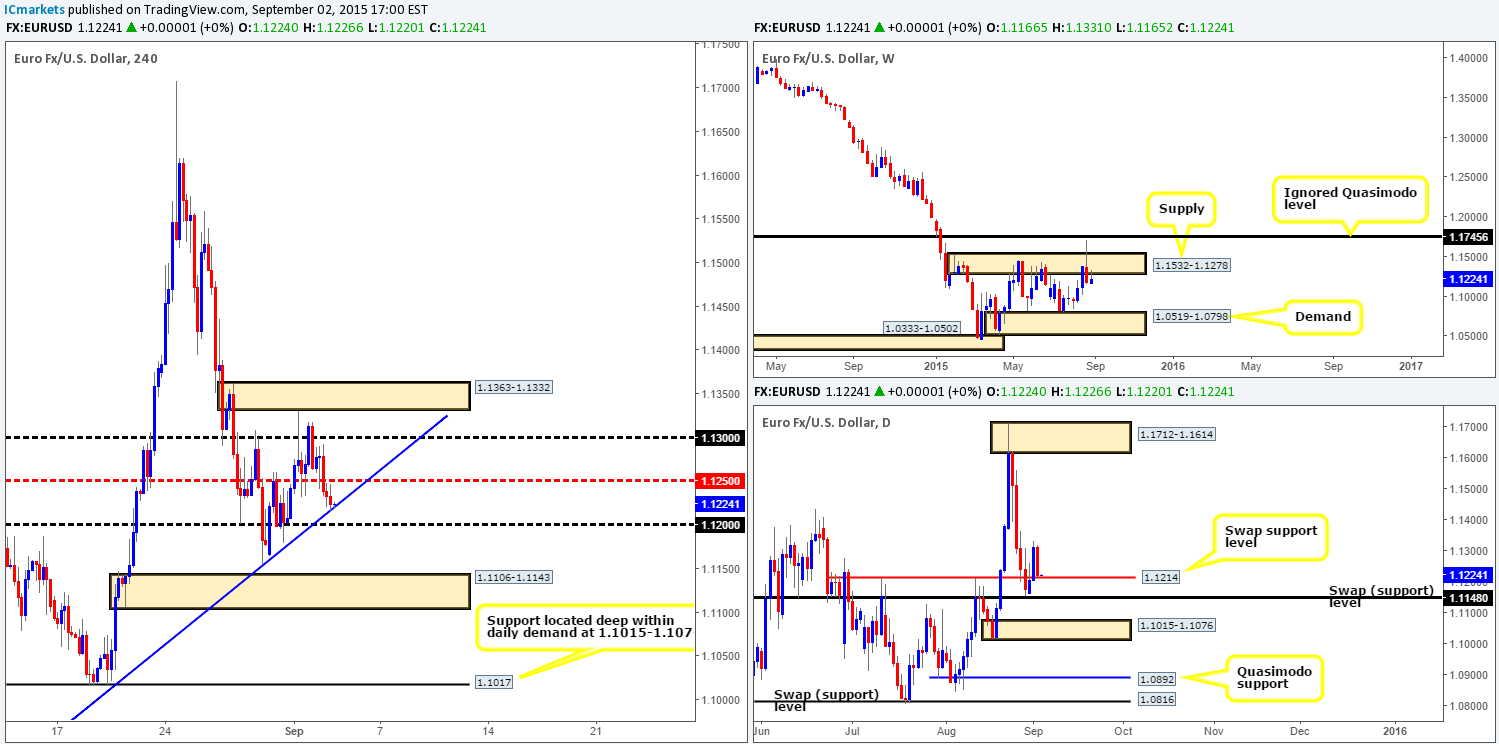
Task: Click the black 1.13000 price axis label
Action: point(721,438)
